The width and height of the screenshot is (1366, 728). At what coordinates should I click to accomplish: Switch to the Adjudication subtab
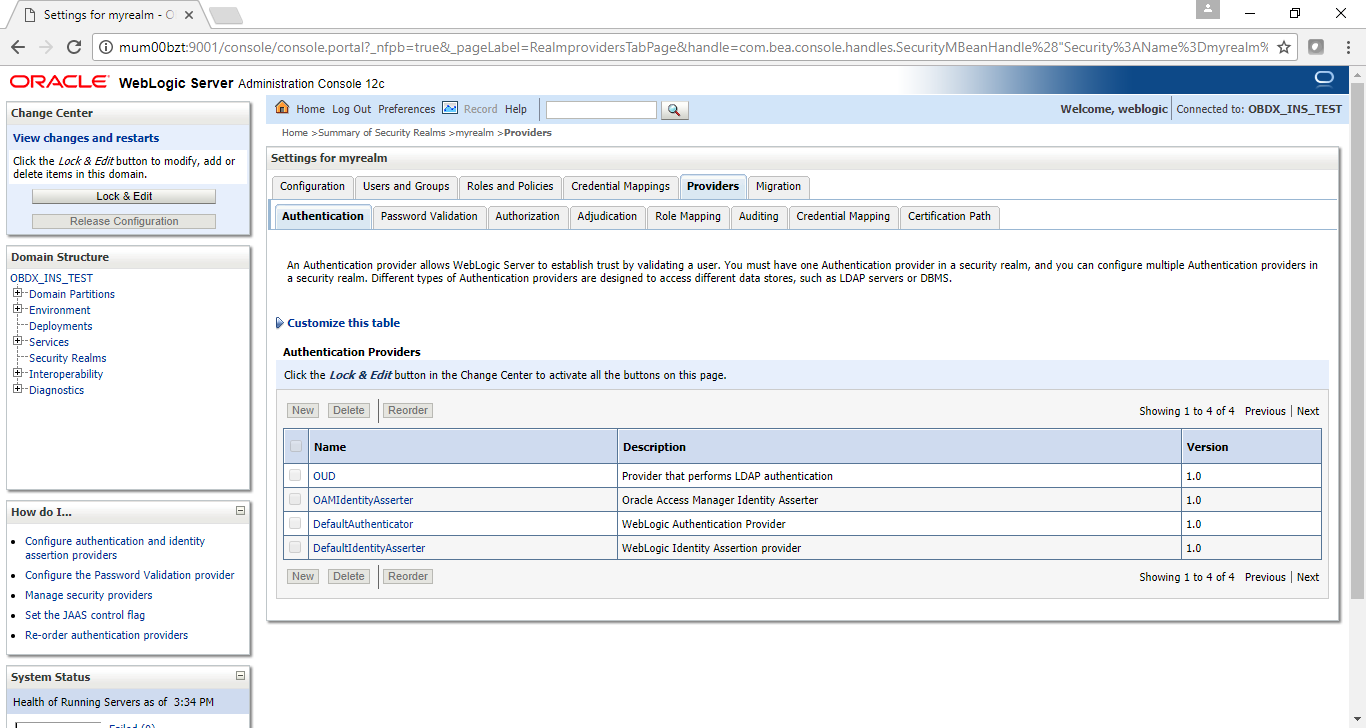pos(607,216)
